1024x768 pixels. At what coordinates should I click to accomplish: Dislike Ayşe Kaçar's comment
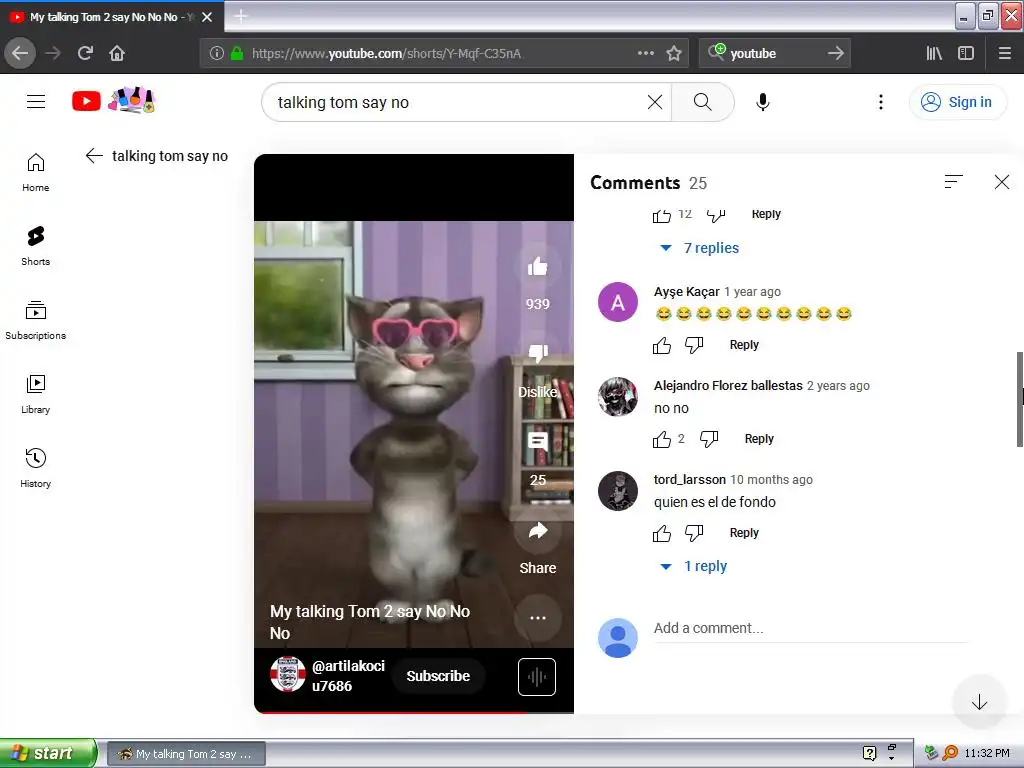tap(694, 345)
